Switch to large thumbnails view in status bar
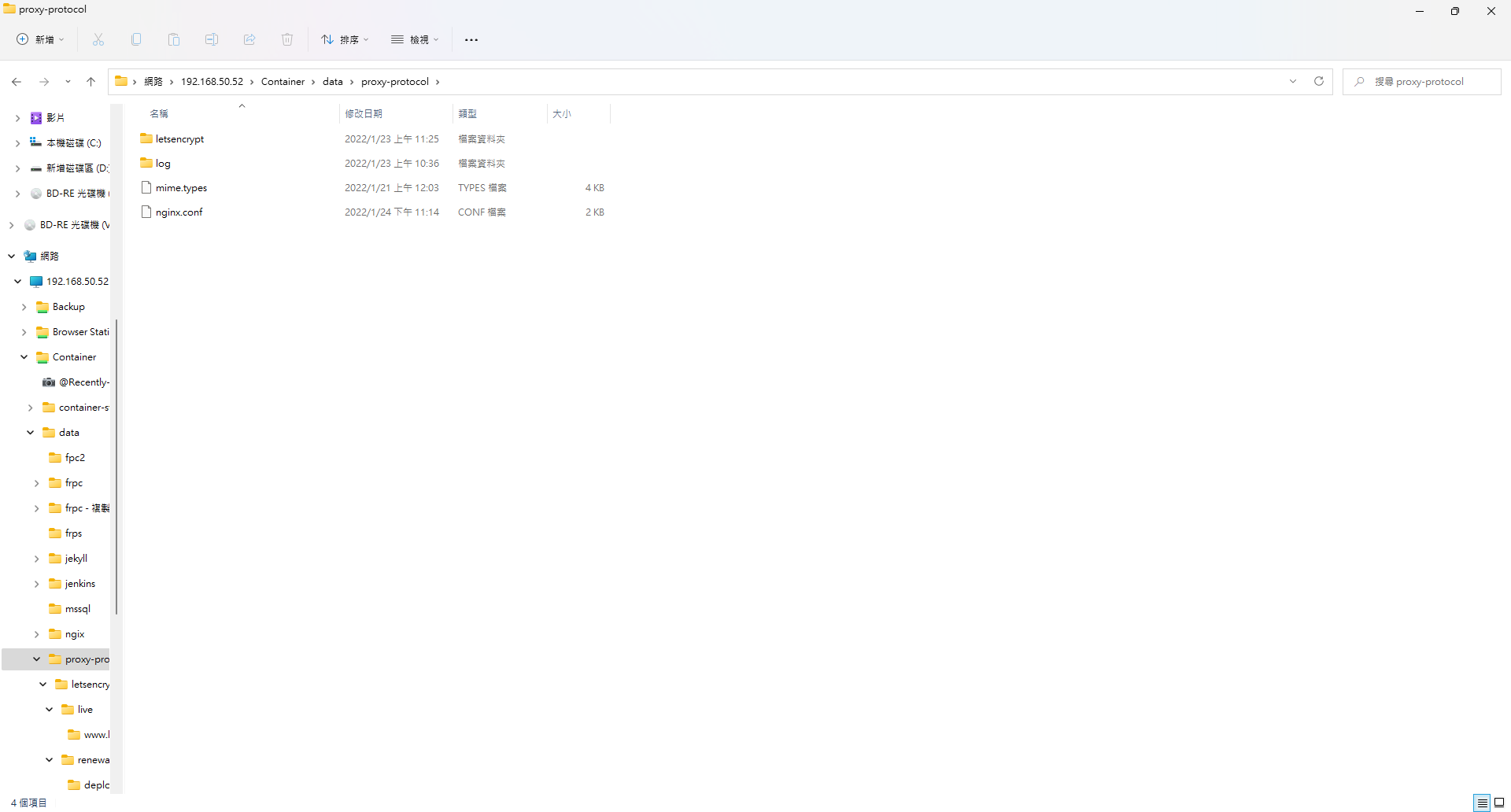Screen dimensions: 1511x812 click(x=1499, y=803)
